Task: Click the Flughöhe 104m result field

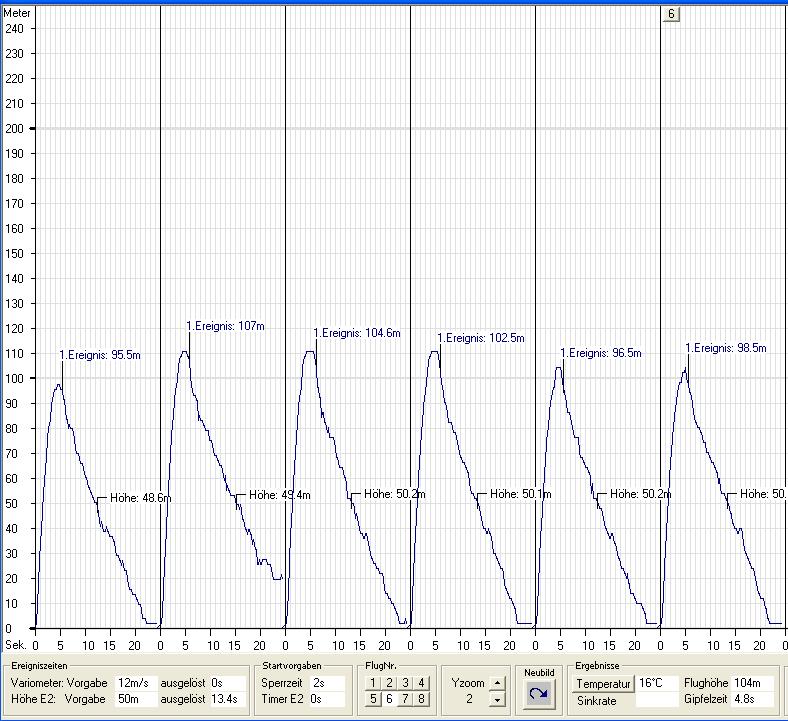Action: tap(754, 683)
